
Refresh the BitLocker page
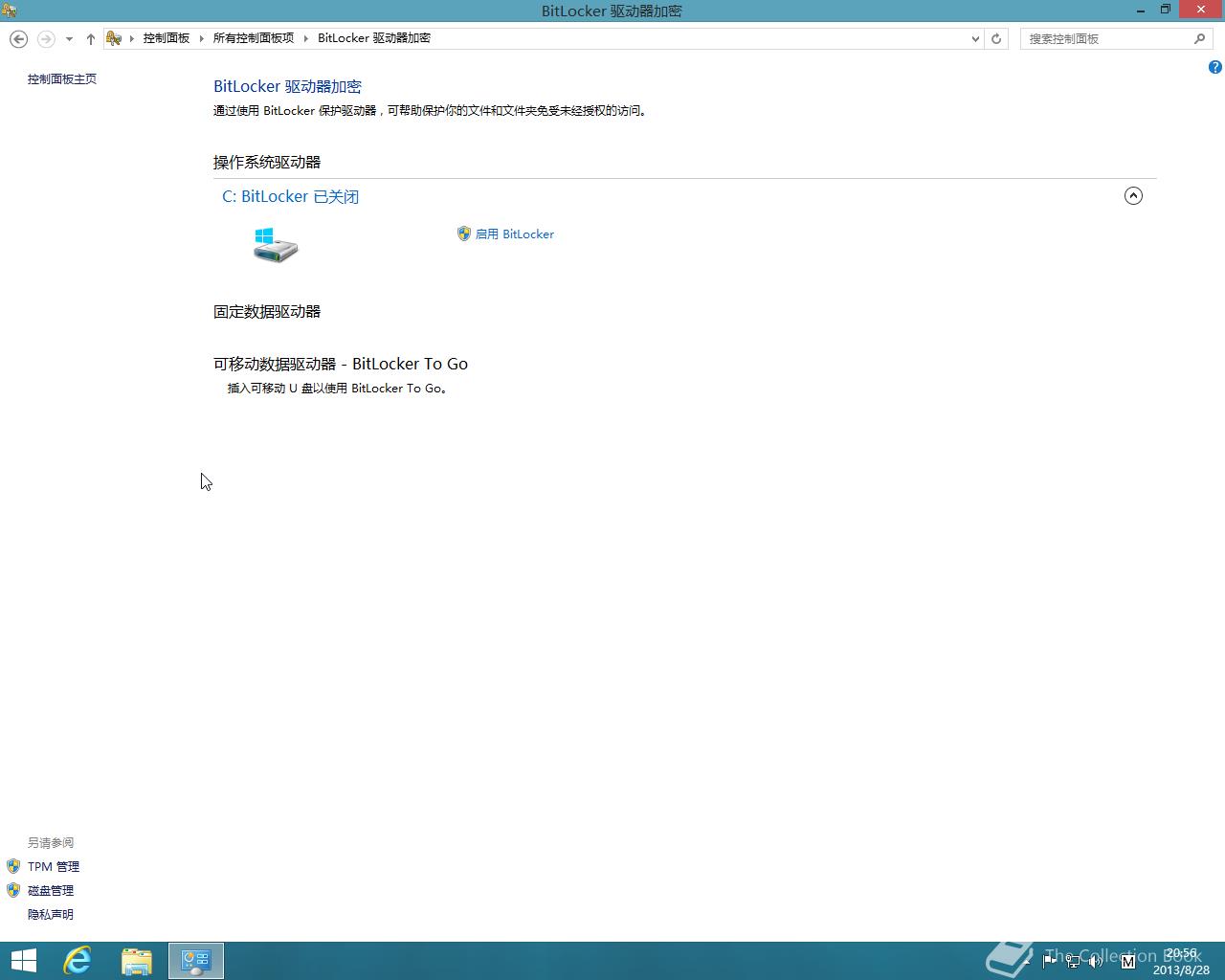pos(996,39)
